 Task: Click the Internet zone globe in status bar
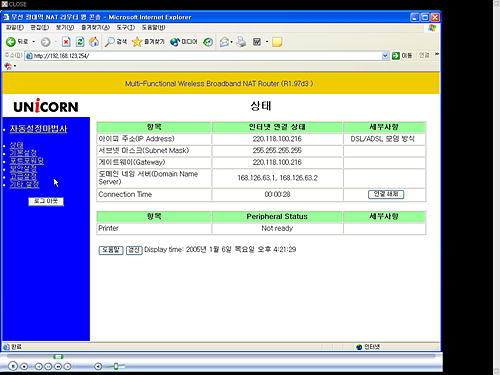(359, 347)
